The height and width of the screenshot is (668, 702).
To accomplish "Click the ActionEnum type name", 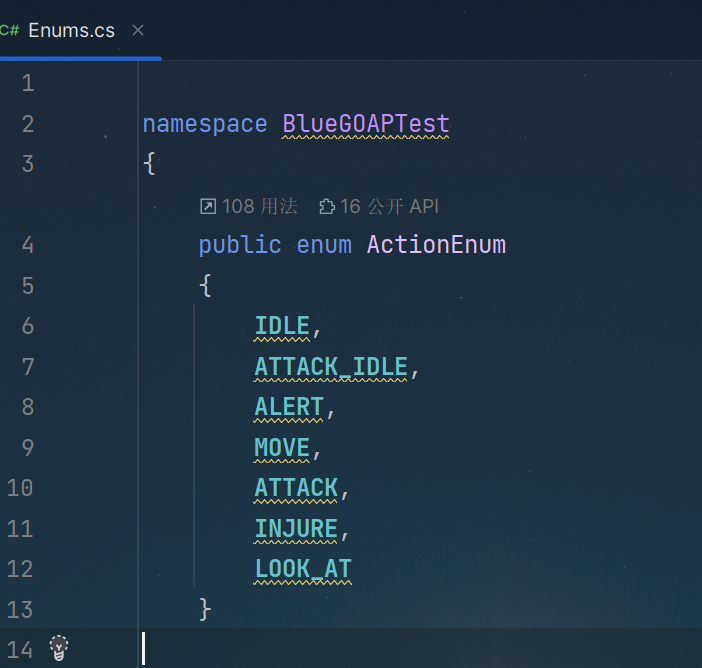I will coord(437,245).
